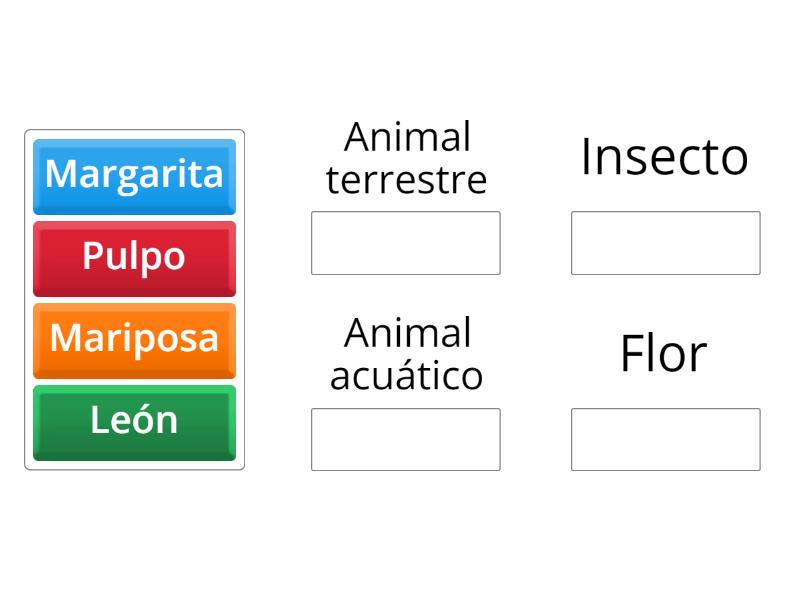Select the Mariposa orange tile

134,339
